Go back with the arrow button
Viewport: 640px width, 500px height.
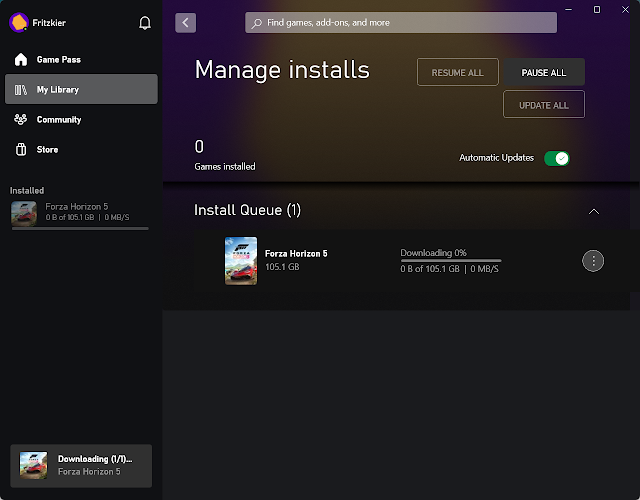186,22
